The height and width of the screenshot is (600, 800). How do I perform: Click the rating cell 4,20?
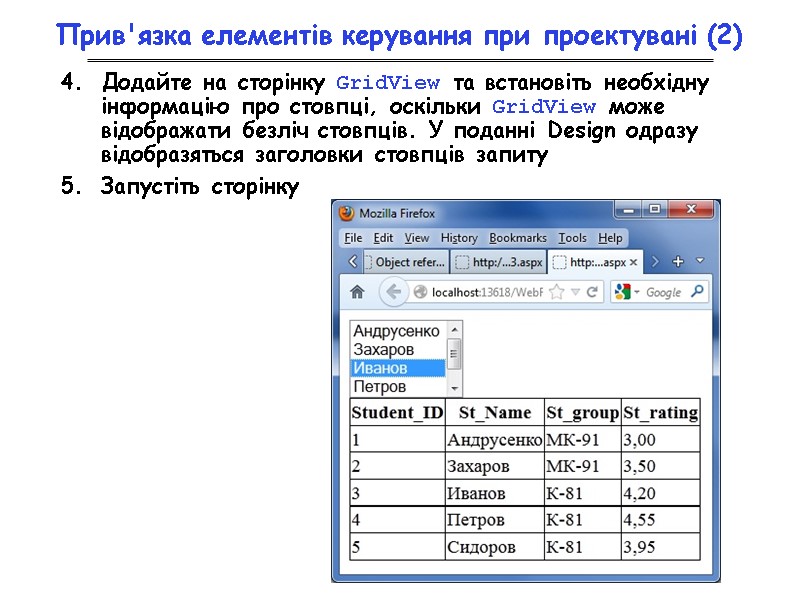[661, 493]
